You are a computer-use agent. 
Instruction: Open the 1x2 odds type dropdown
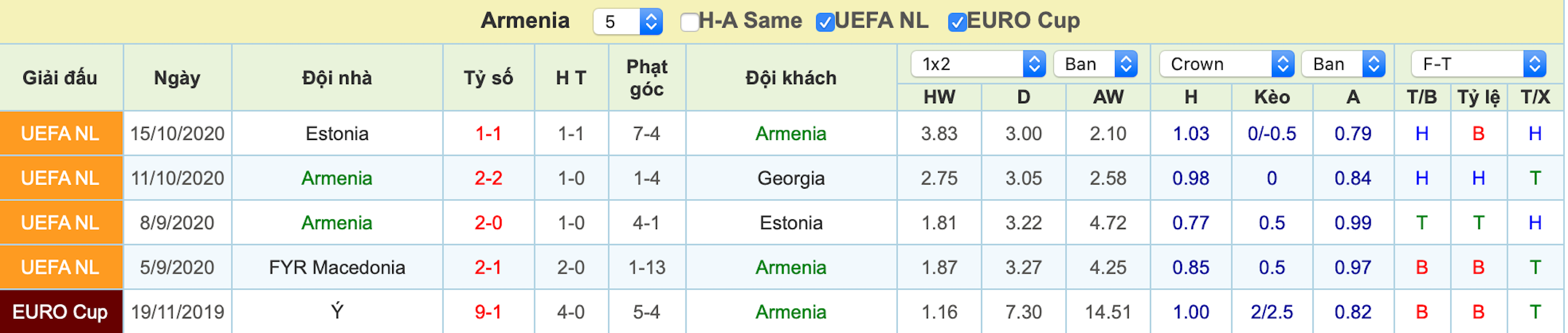point(978,64)
